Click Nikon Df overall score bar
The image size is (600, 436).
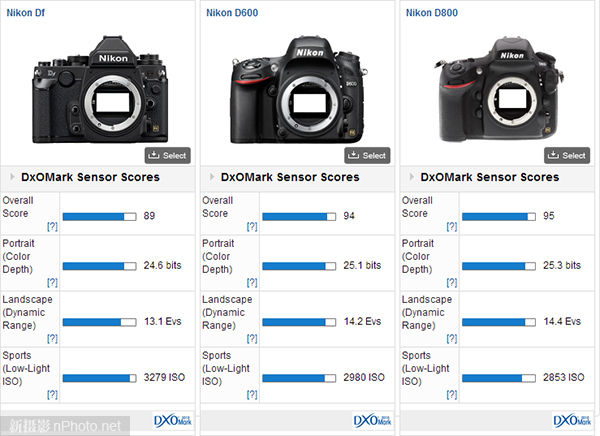tap(99, 217)
